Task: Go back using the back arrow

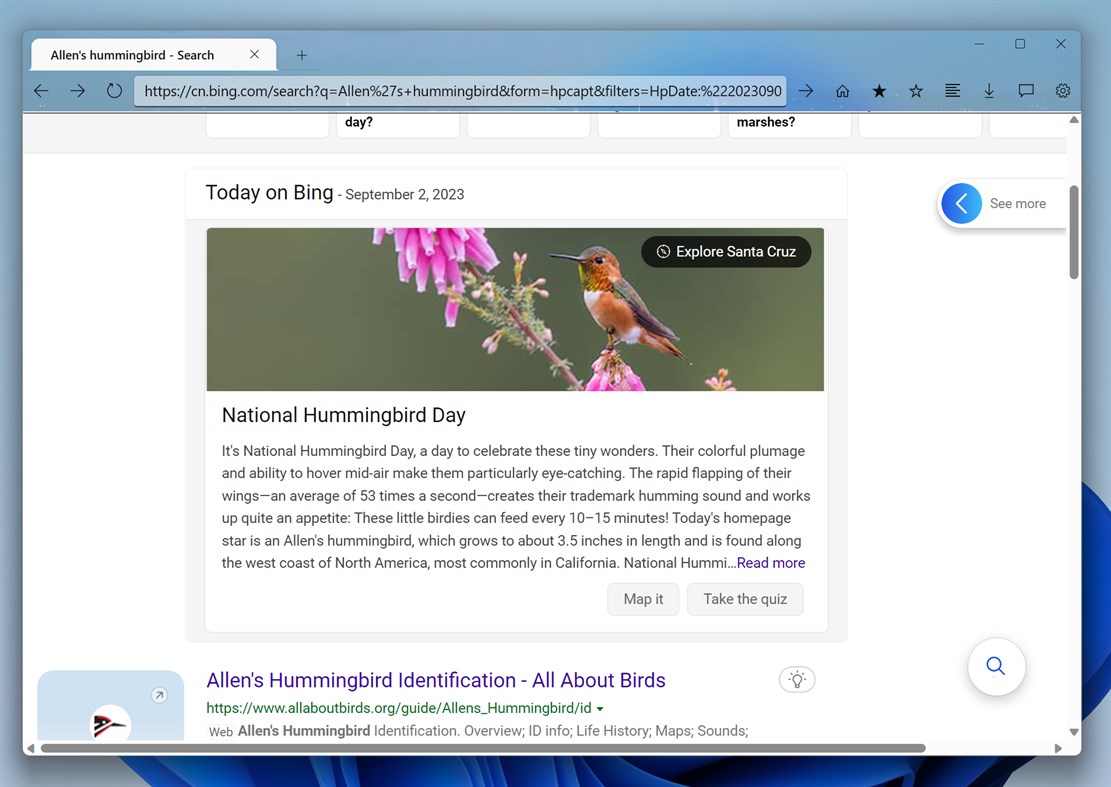Action: tap(41, 90)
